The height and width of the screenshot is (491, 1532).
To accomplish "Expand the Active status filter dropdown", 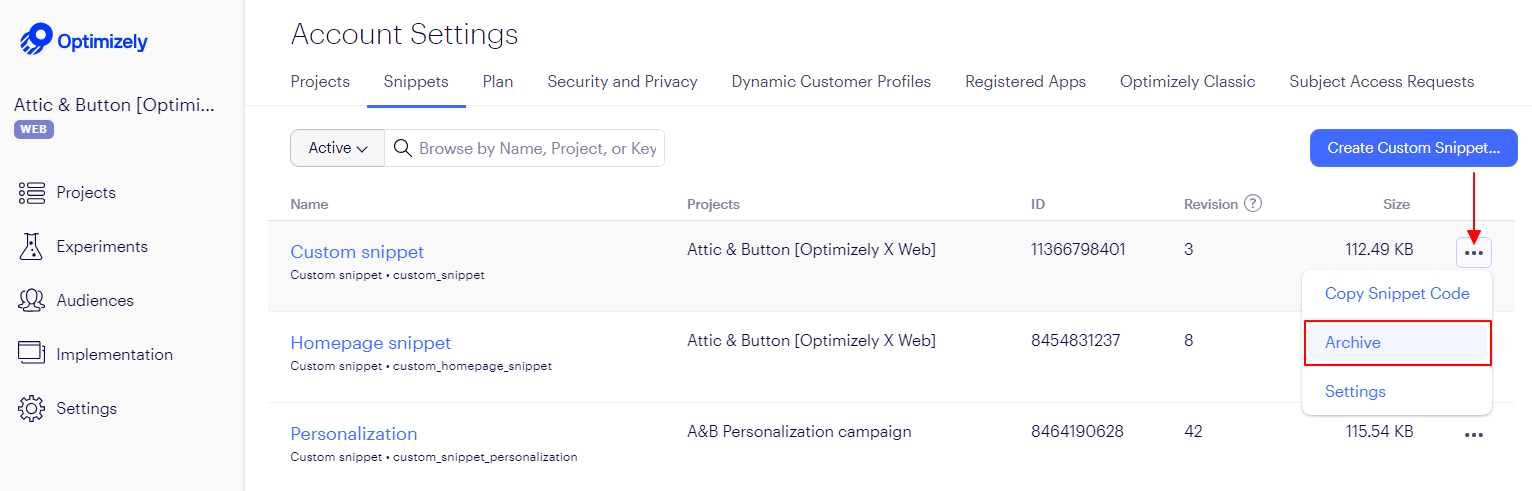I will tap(338, 148).
